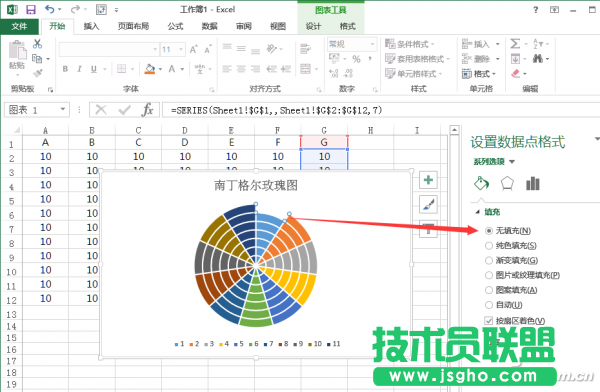The height and width of the screenshot is (392, 600).
Task: Open Series Options bar chart tab
Action: tap(533, 183)
